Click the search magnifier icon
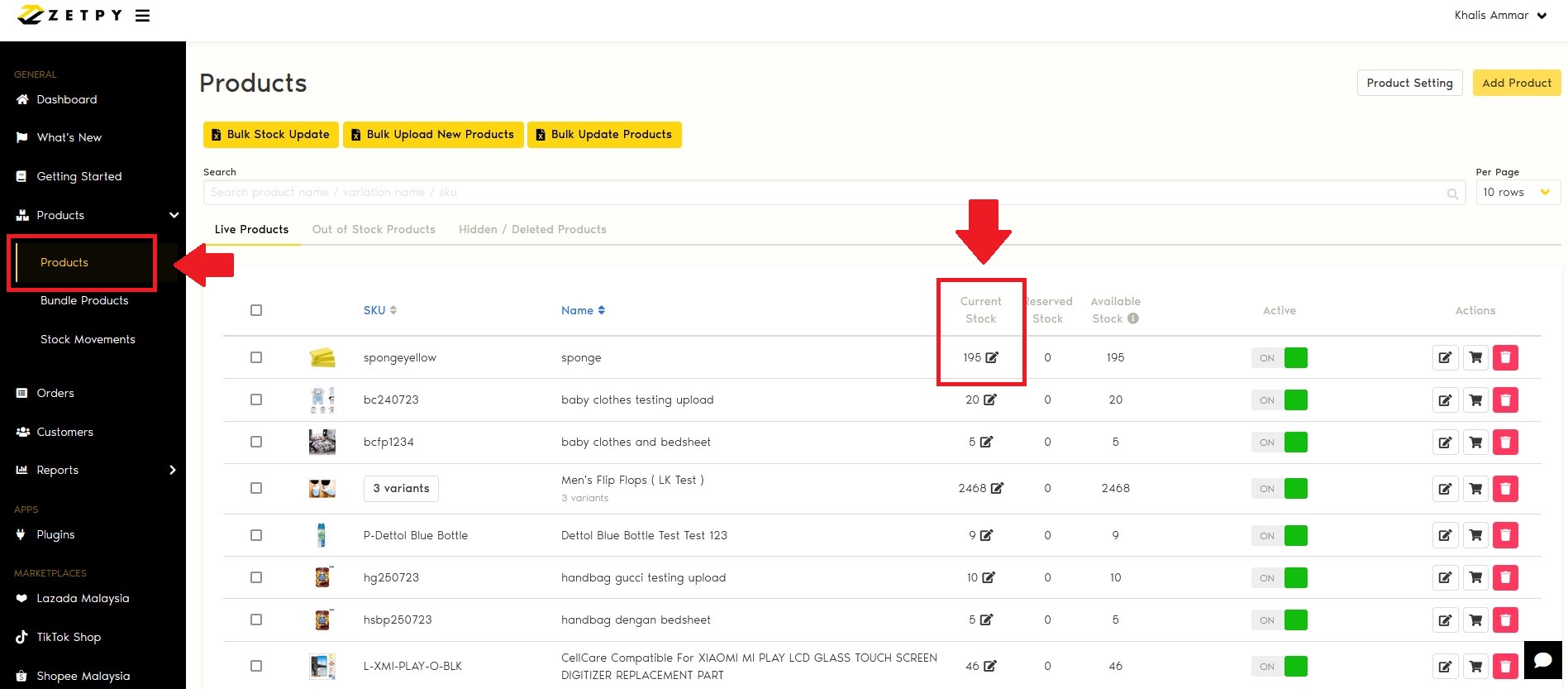This screenshot has height=689, width=1568. pyautogui.click(x=1452, y=194)
